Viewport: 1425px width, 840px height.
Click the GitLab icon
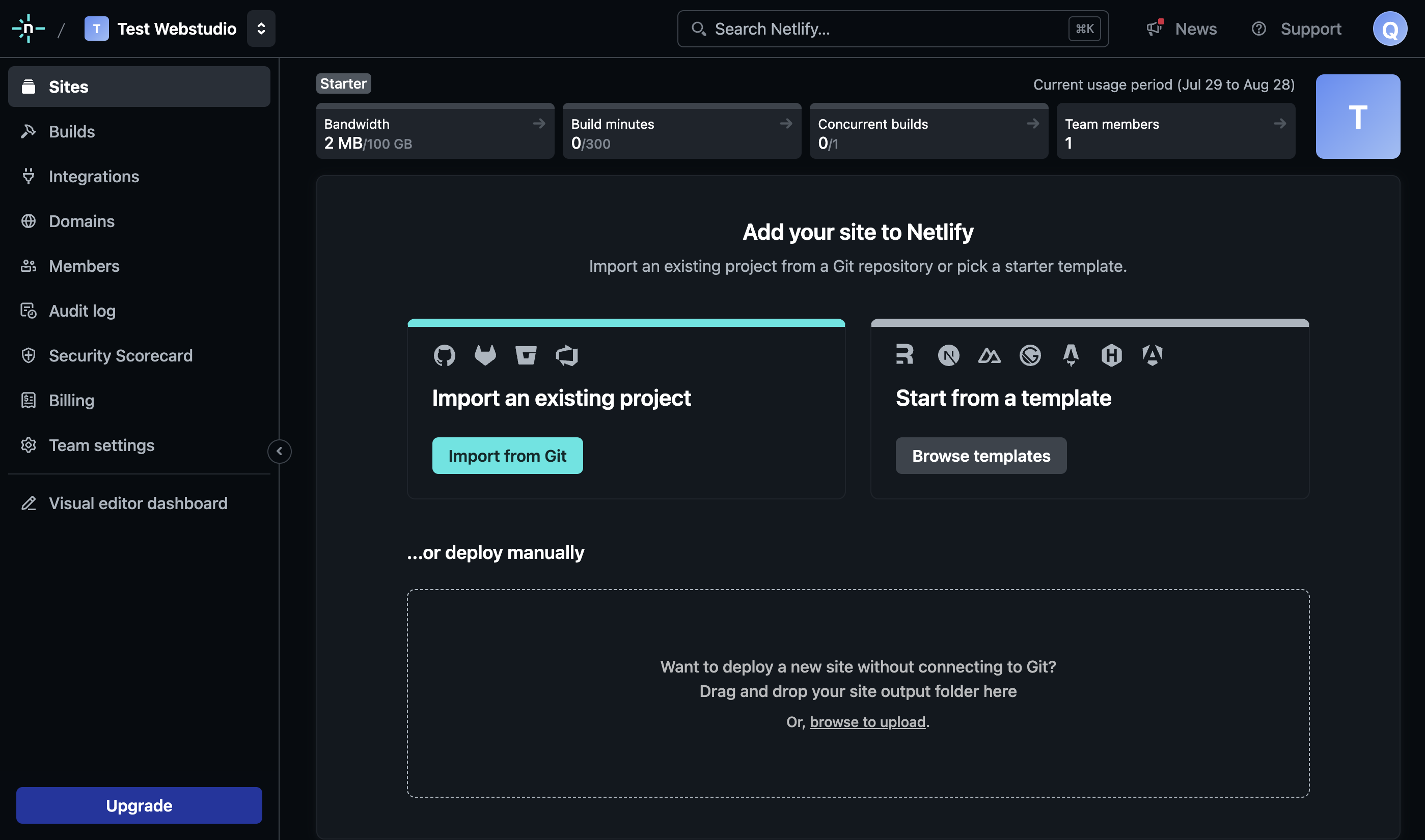485,355
